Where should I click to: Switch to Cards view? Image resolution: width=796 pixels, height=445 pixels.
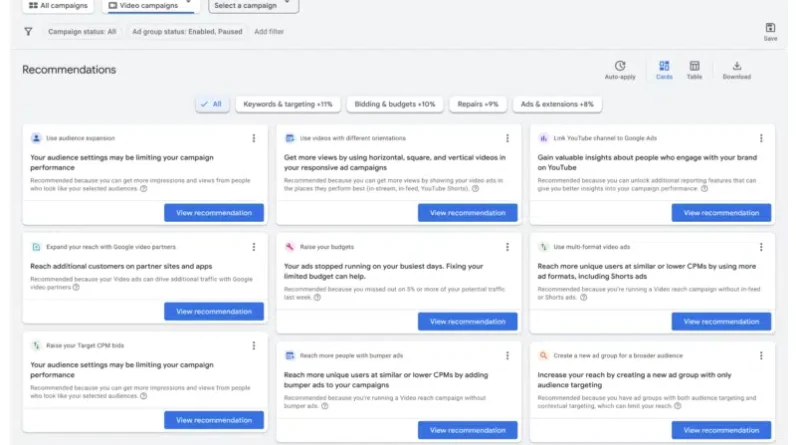[664, 70]
